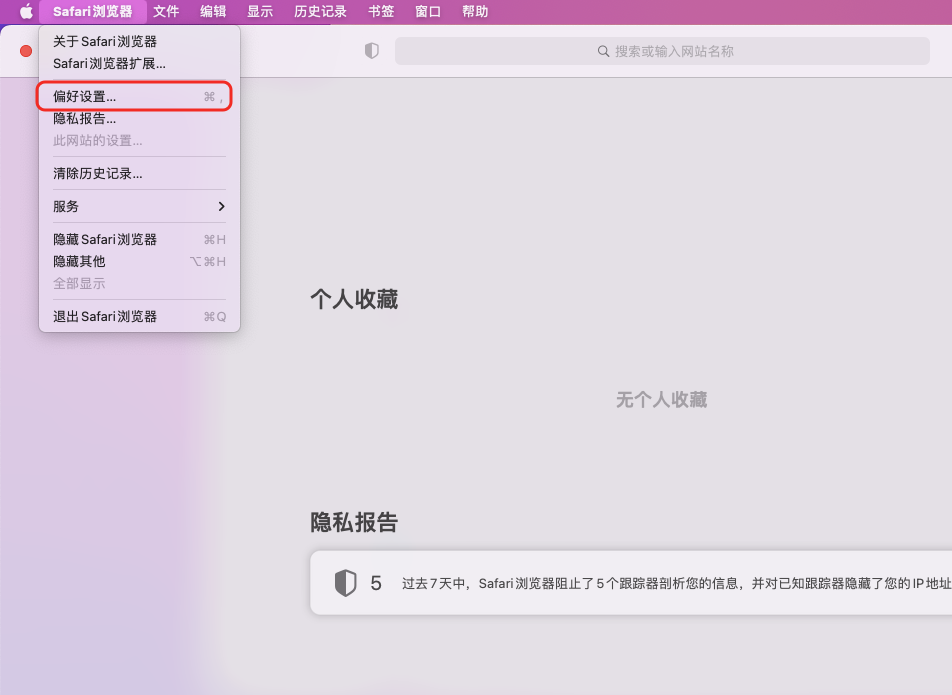Click the 搜索或输入网站名称 address field
This screenshot has height=695, width=952.
(x=662, y=51)
